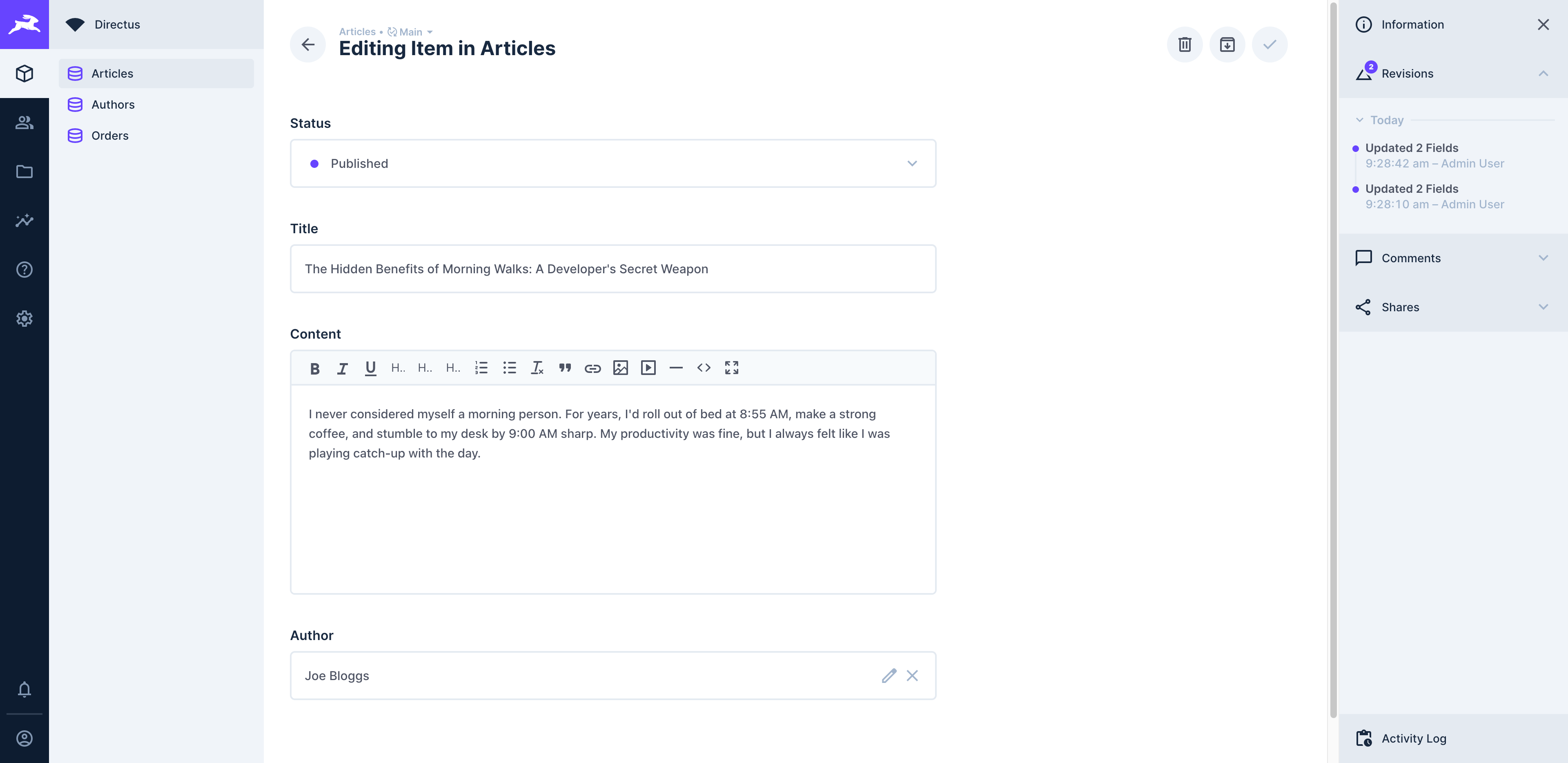The width and height of the screenshot is (1568, 763).
Task: Click the save checkmark button
Action: click(x=1269, y=44)
